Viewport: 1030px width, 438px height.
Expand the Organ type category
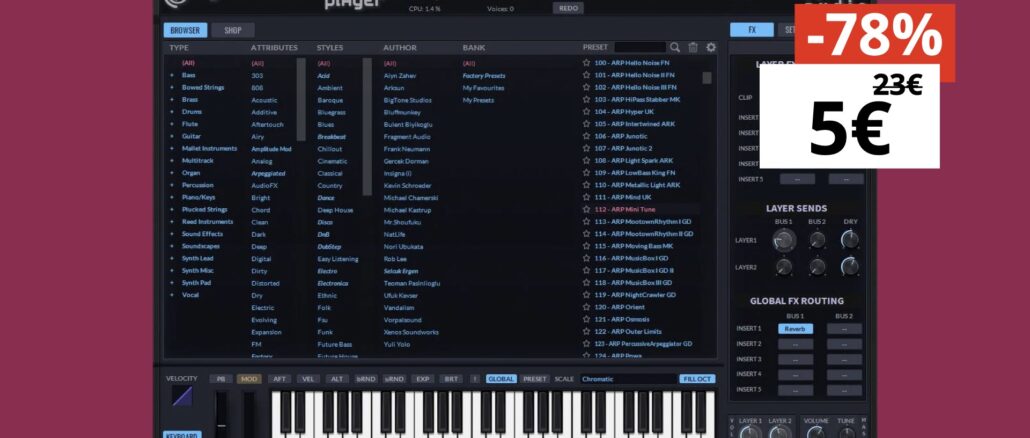pyautogui.click(x=172, y=173)
